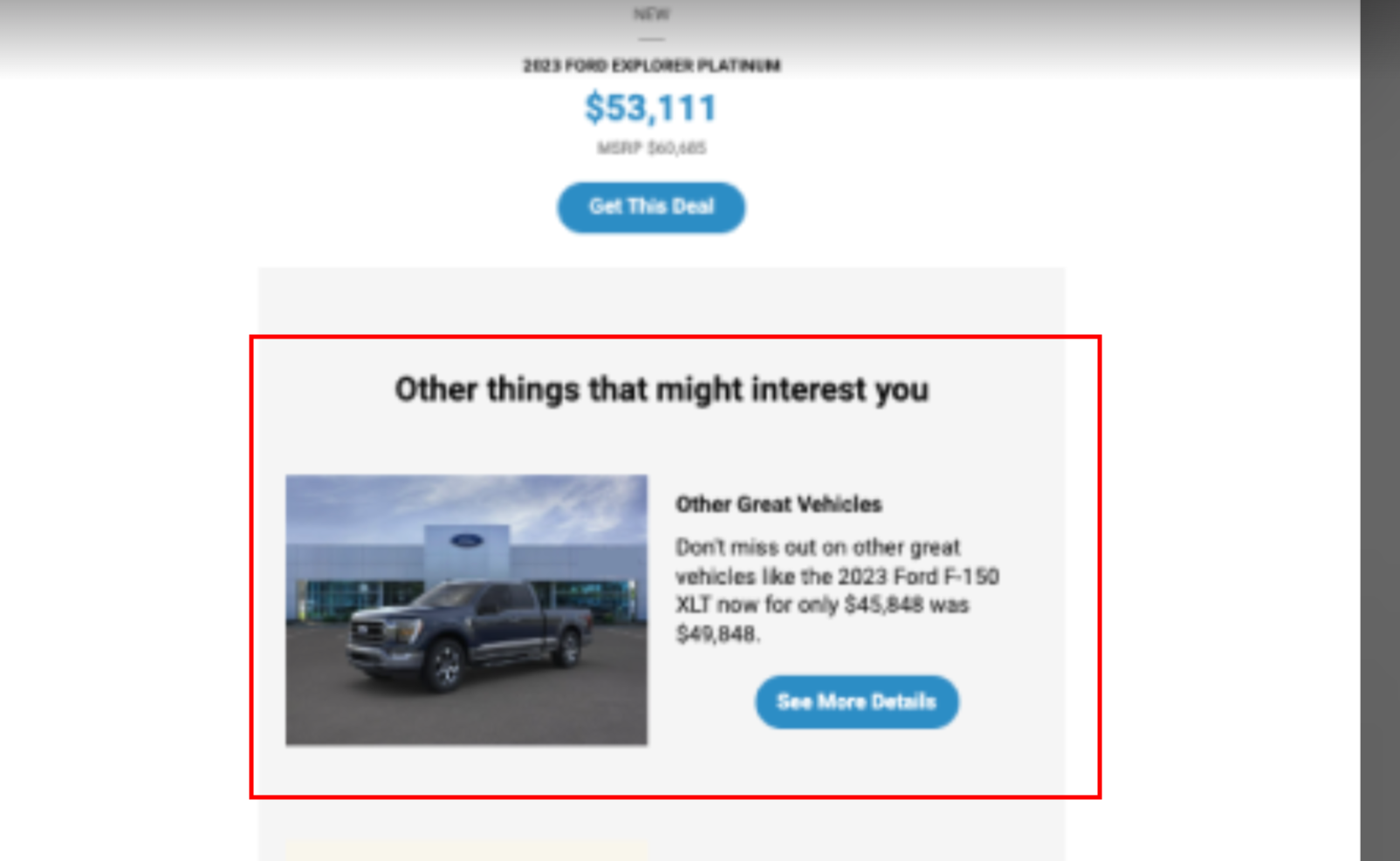This screenshot has width=1400, height=861.
Task: Select the 'Other things that might interest you' heading
Action: (662, 389)
